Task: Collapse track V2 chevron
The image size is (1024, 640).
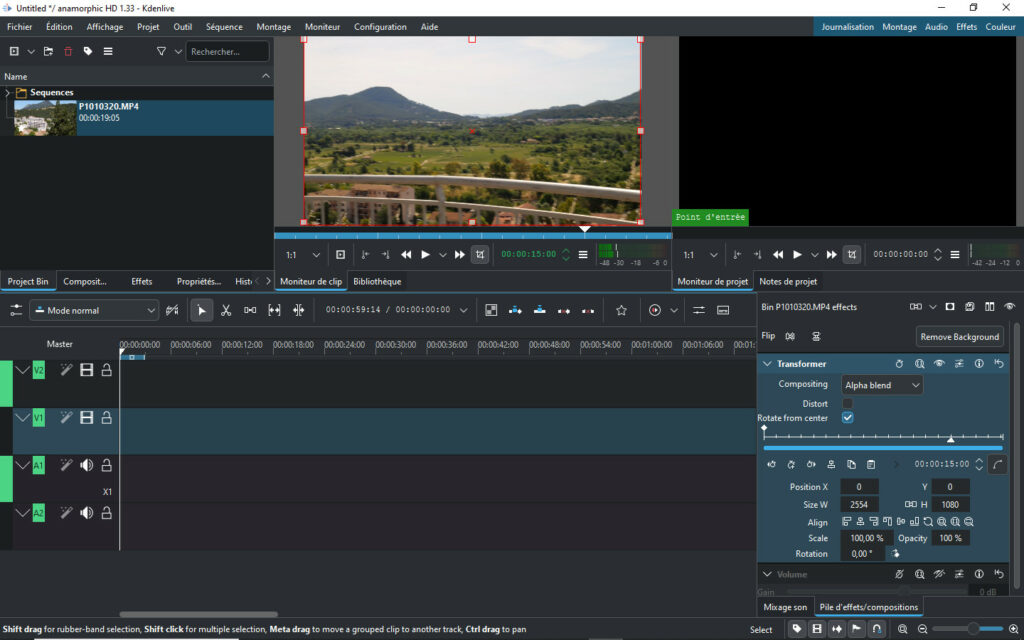Action: [x=22, y=370]
